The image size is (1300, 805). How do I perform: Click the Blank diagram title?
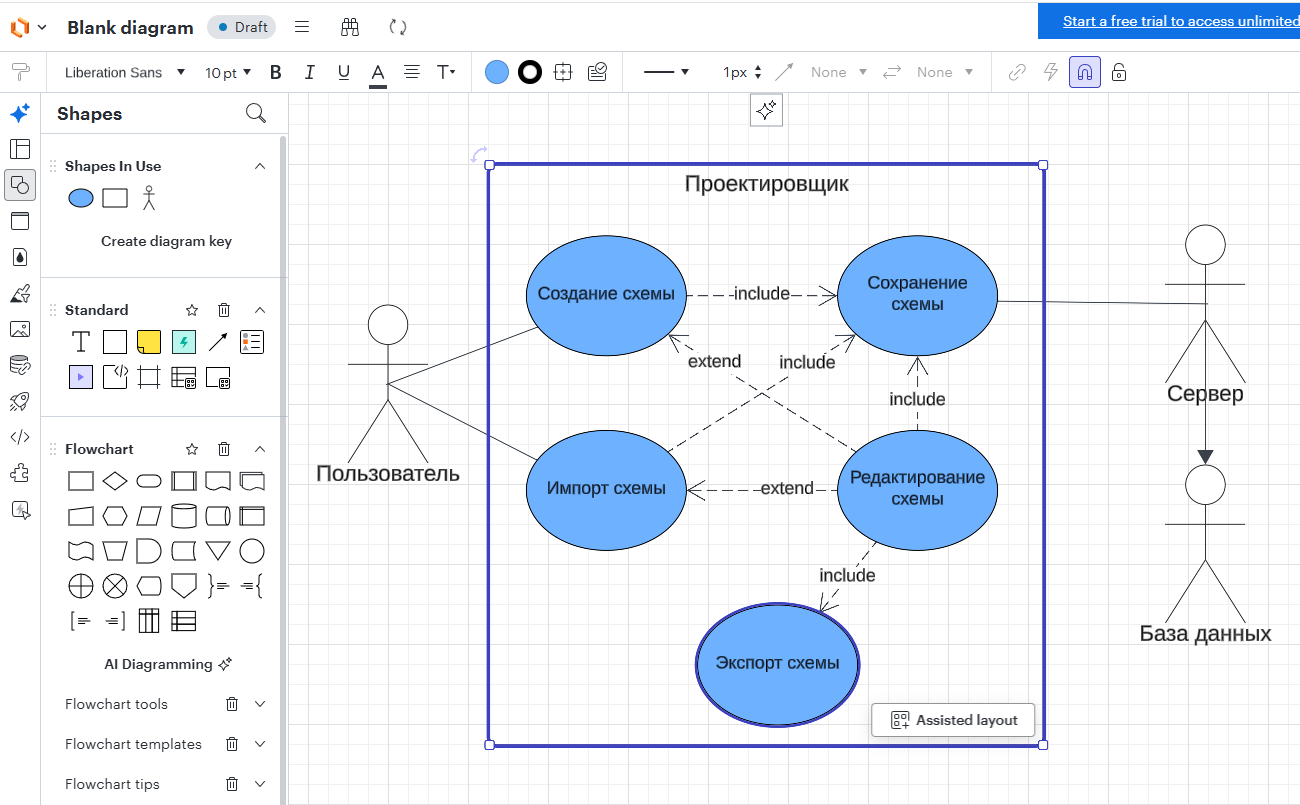click(x=130, y=27)
